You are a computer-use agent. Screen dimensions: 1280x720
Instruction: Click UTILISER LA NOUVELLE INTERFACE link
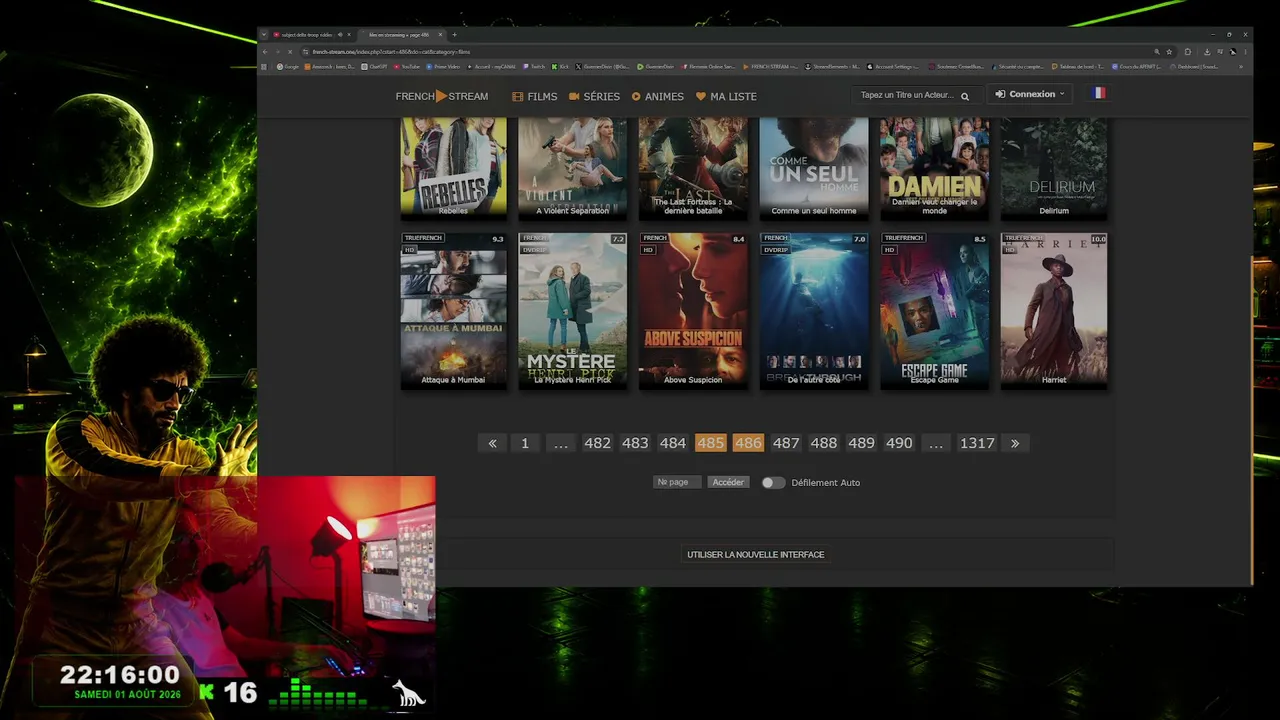(x=756, y=554)
